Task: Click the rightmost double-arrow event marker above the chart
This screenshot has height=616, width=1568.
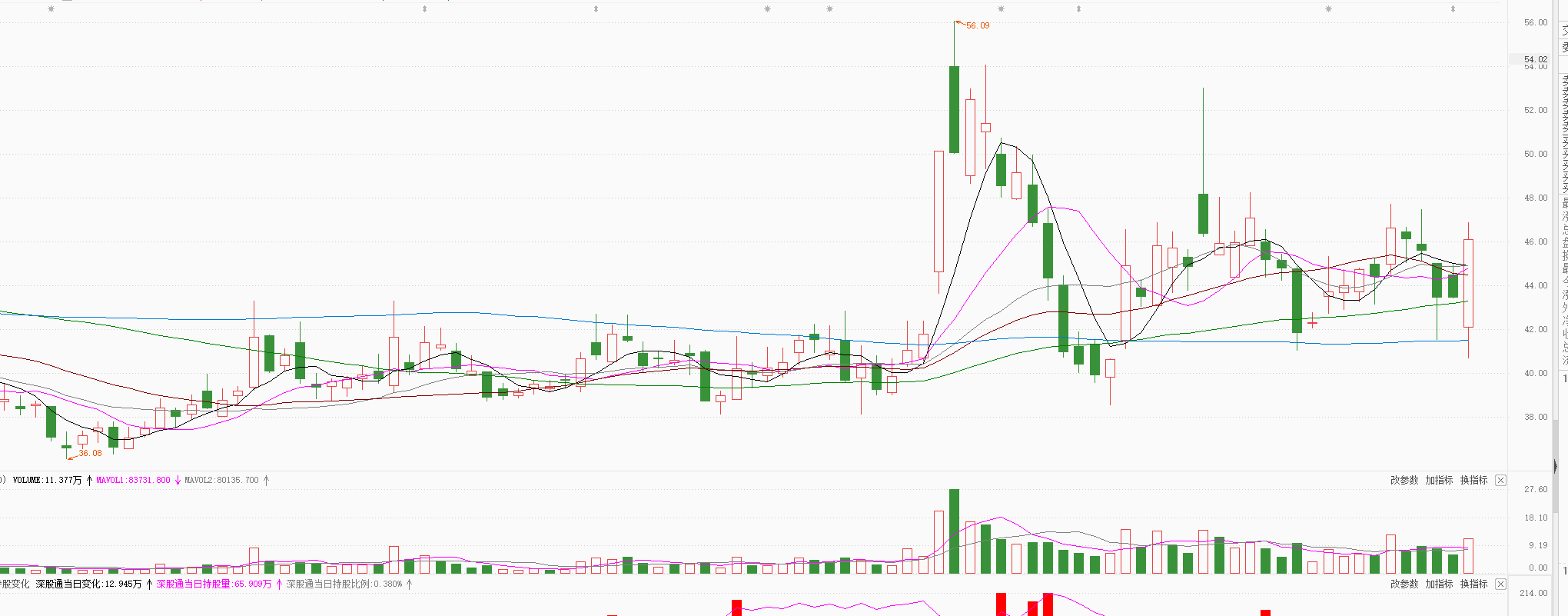Action: (x=1453, y=9)
